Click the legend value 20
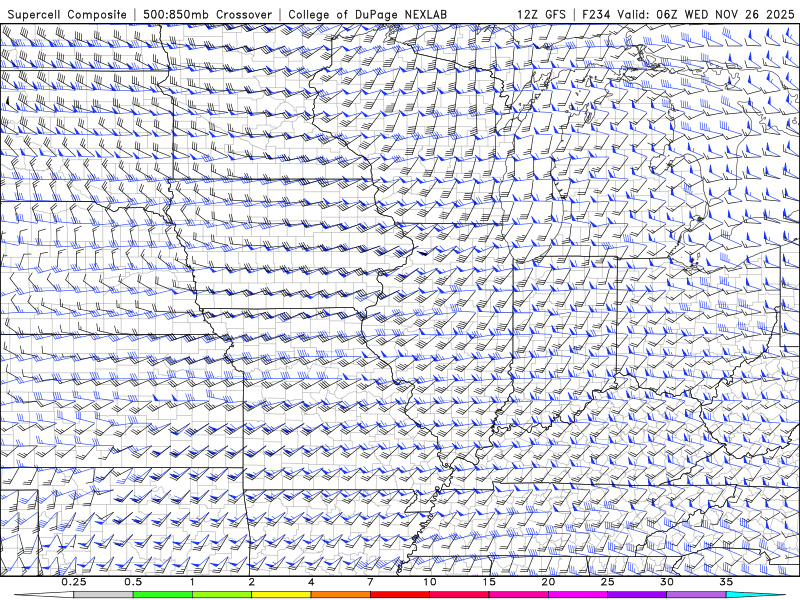The height and width of the screenshot is (600, 800). pos(548,582)
